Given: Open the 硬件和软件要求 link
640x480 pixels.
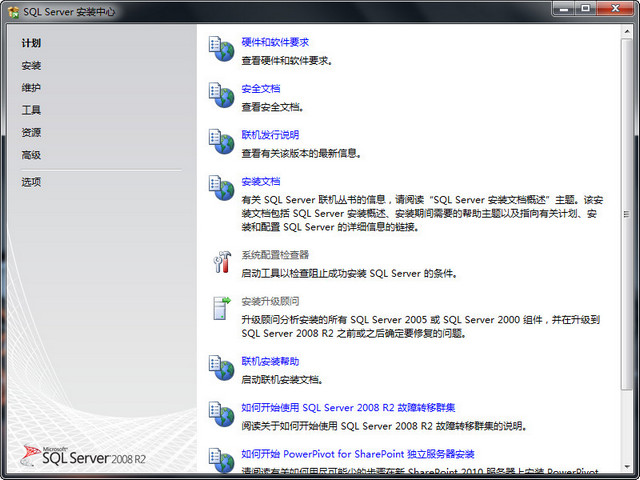Looking at the screenshot, I should point(275,43).
